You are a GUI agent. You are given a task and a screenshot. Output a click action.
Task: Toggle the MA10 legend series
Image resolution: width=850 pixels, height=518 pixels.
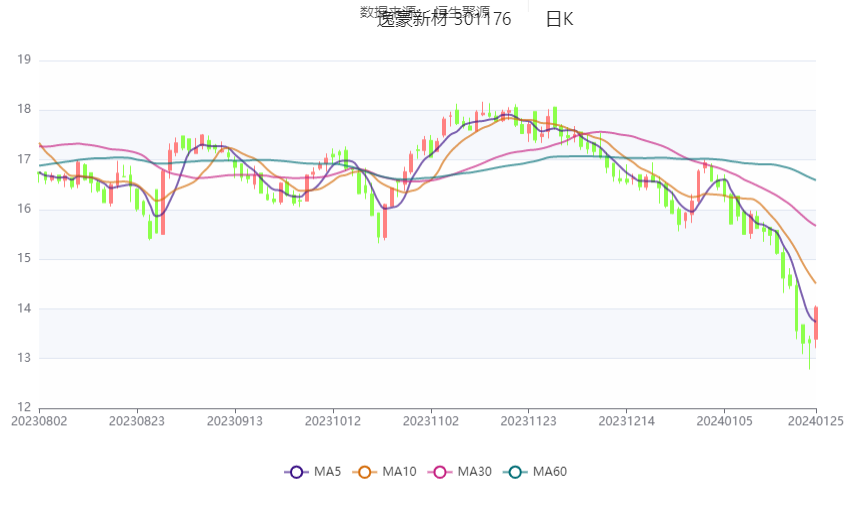pos(384,472)
